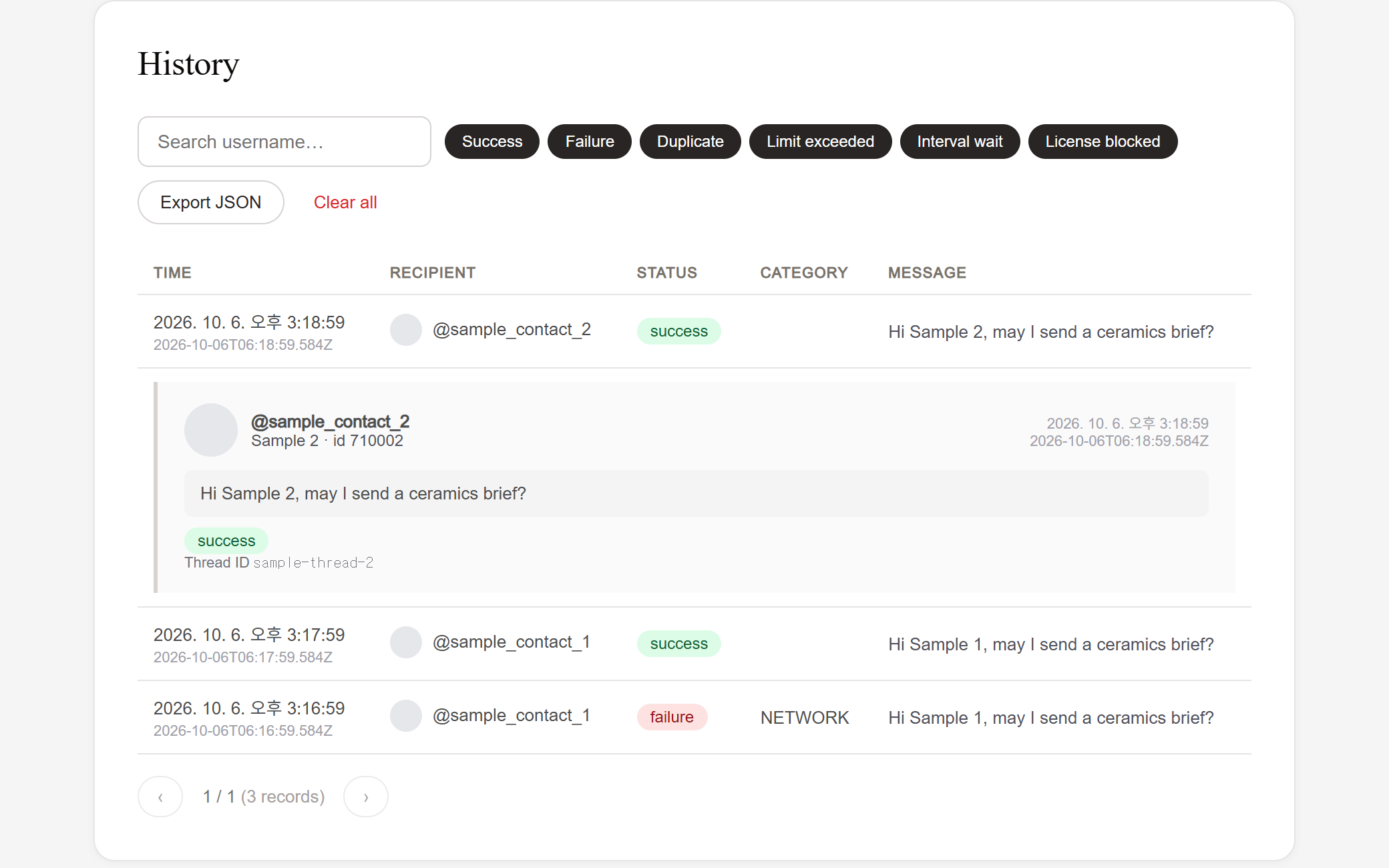The image size is (1389, 868).
Task: Click the 2026-10-06T06:17:59.584Z timestamp
Action: (243, 658)
